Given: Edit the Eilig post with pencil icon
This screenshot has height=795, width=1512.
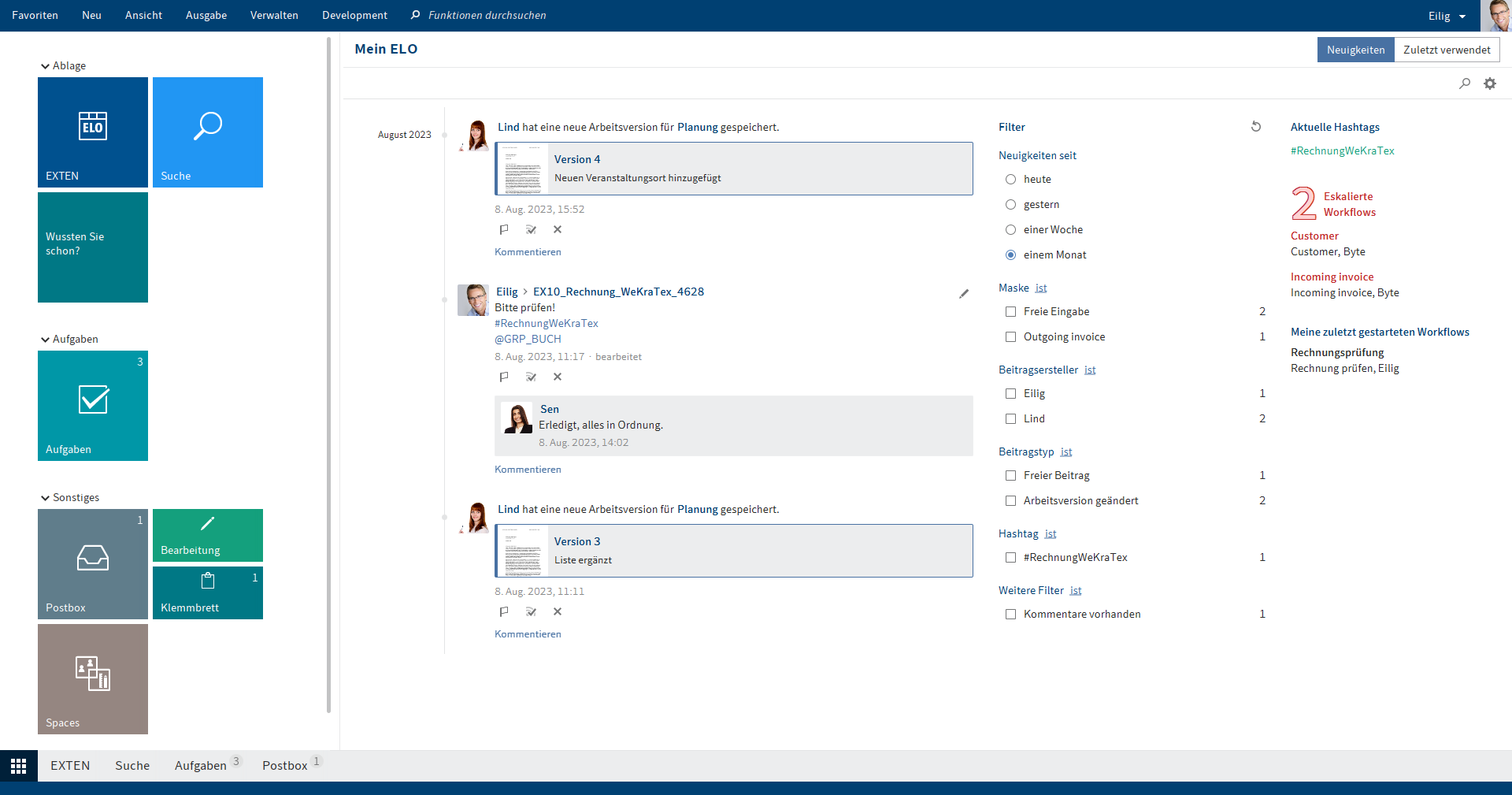Looking at the screenshot, I should (x=964, y=293).
